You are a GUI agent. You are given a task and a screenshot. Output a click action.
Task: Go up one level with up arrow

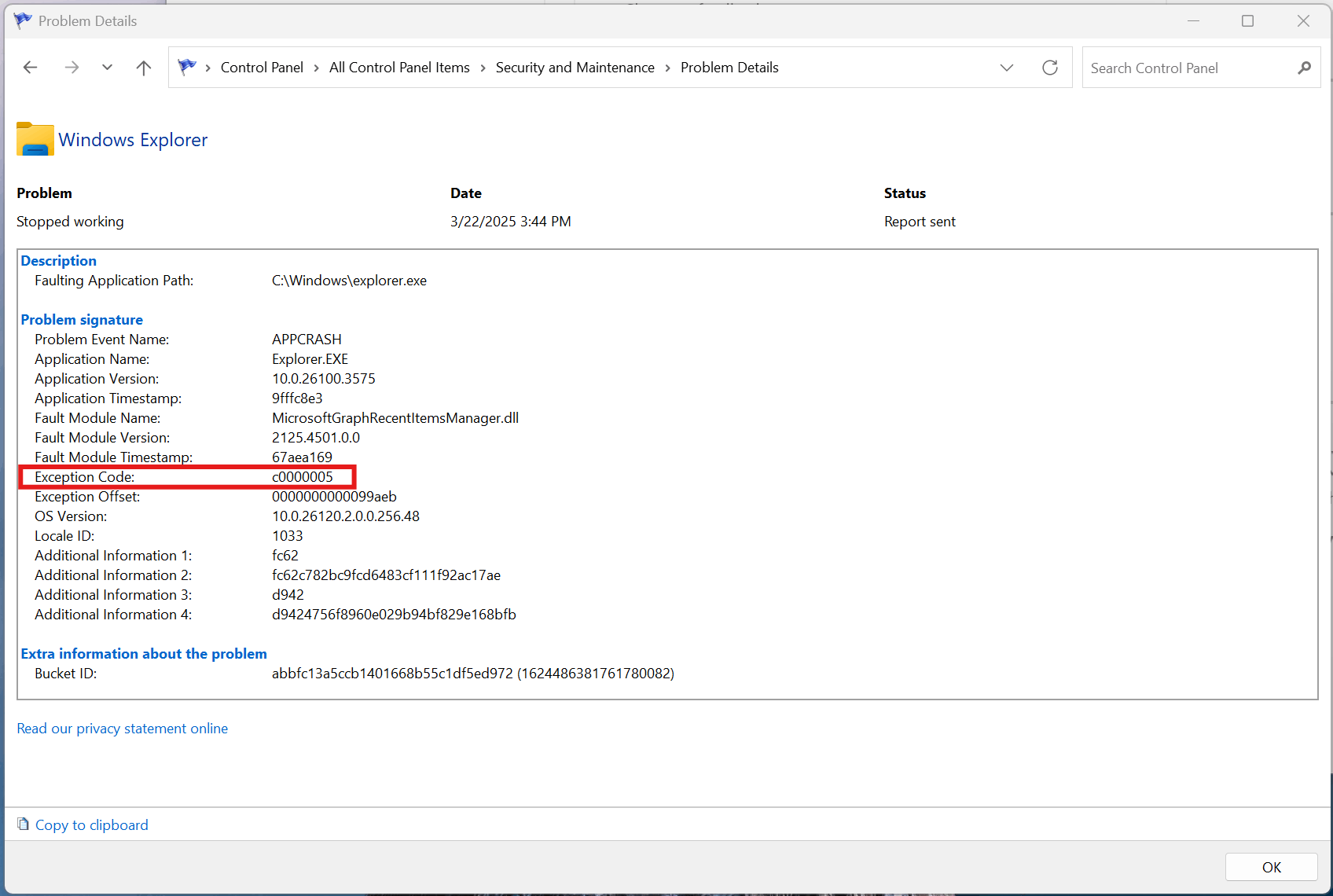tap(143, 68)
